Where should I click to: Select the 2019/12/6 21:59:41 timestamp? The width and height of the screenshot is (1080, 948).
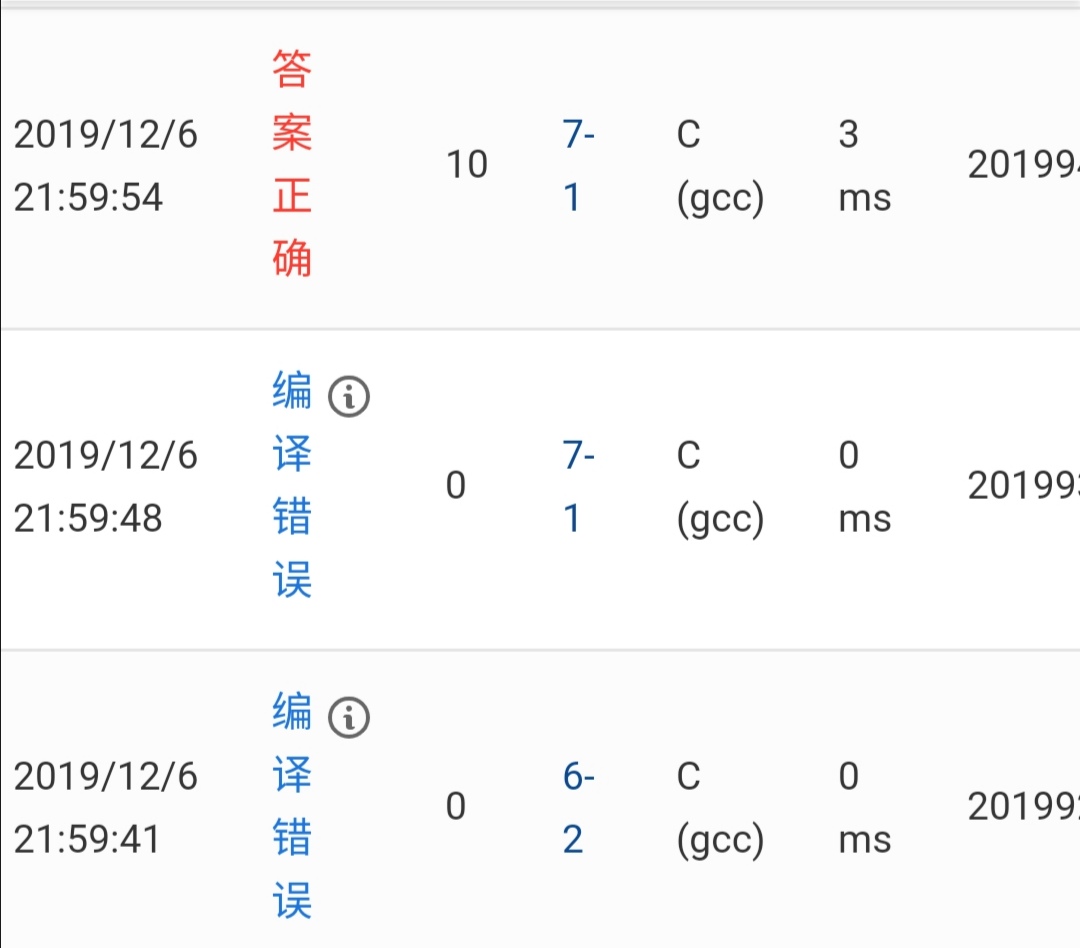(x=106, y=807)
